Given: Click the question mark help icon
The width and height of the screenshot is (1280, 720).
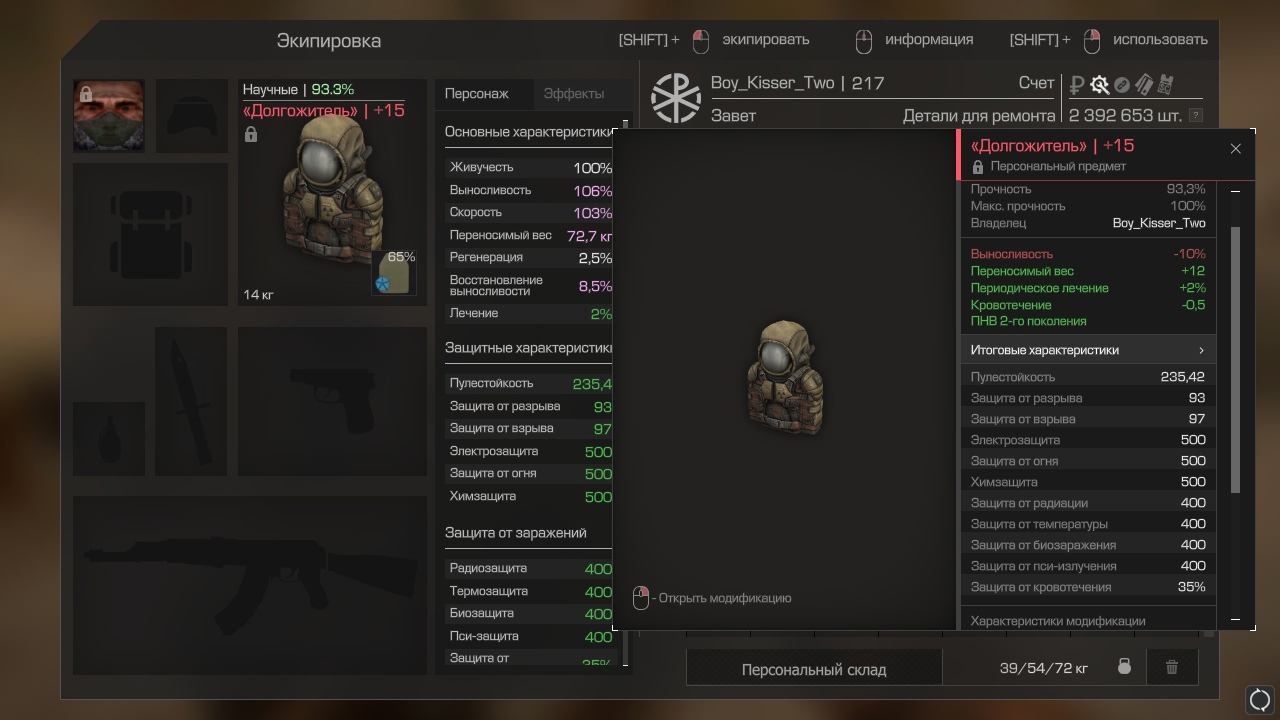Looking at the screenshot, I should [1196, 116].
